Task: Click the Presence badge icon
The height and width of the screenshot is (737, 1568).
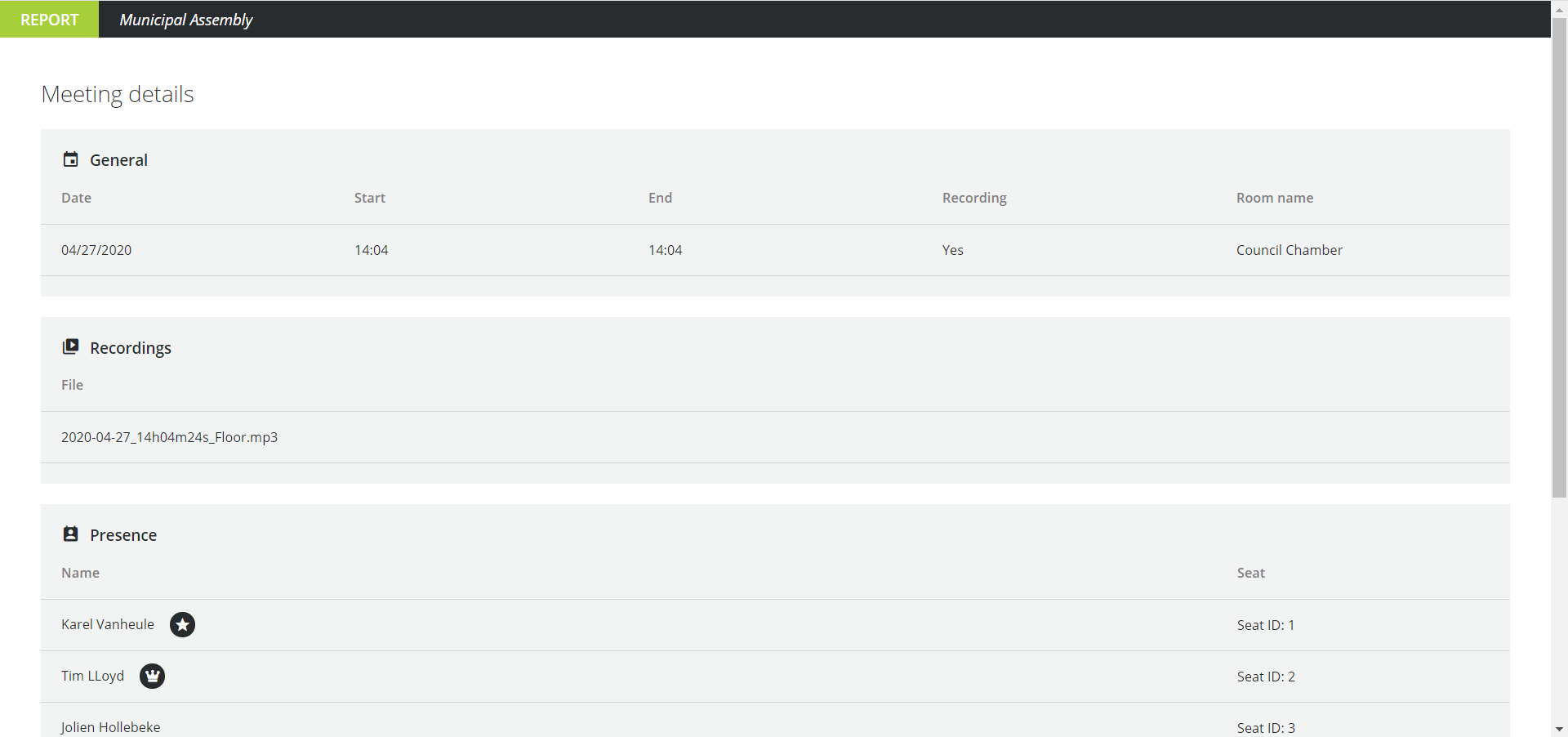Action: [71, 534]
